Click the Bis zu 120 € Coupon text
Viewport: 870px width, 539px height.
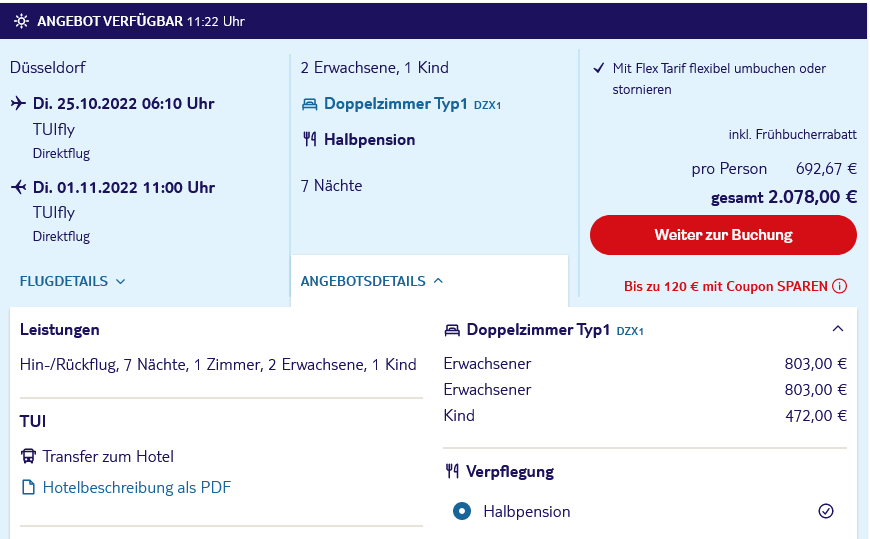726,286
